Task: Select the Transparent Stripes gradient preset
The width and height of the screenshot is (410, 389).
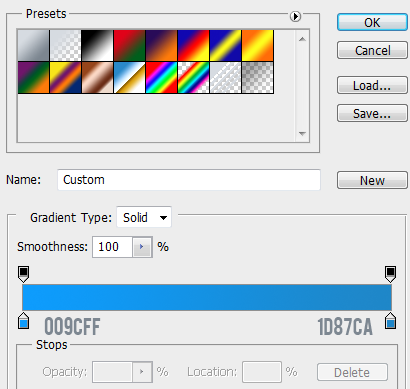Action: (225, 77)
